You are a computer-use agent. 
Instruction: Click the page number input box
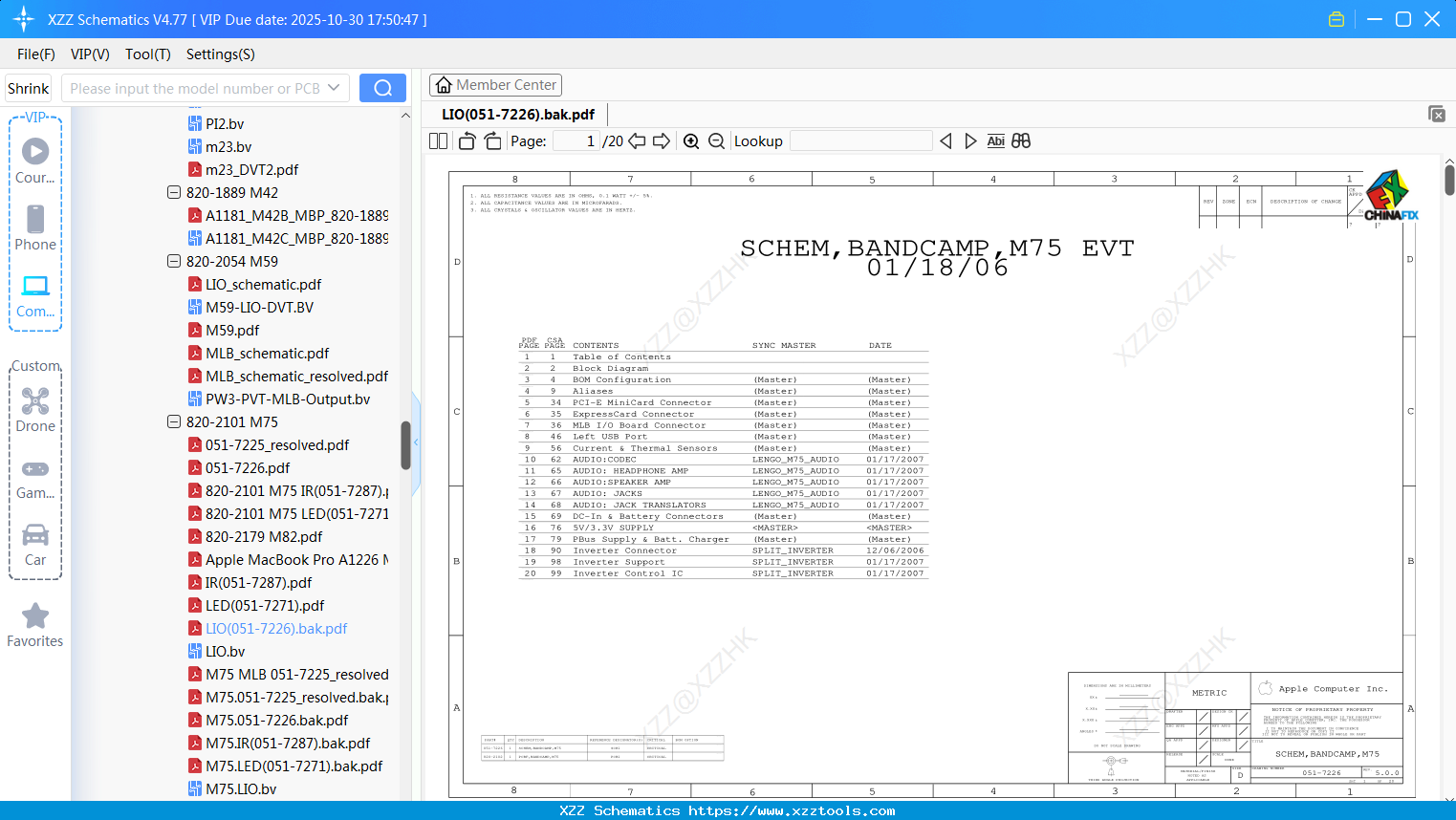576,141
